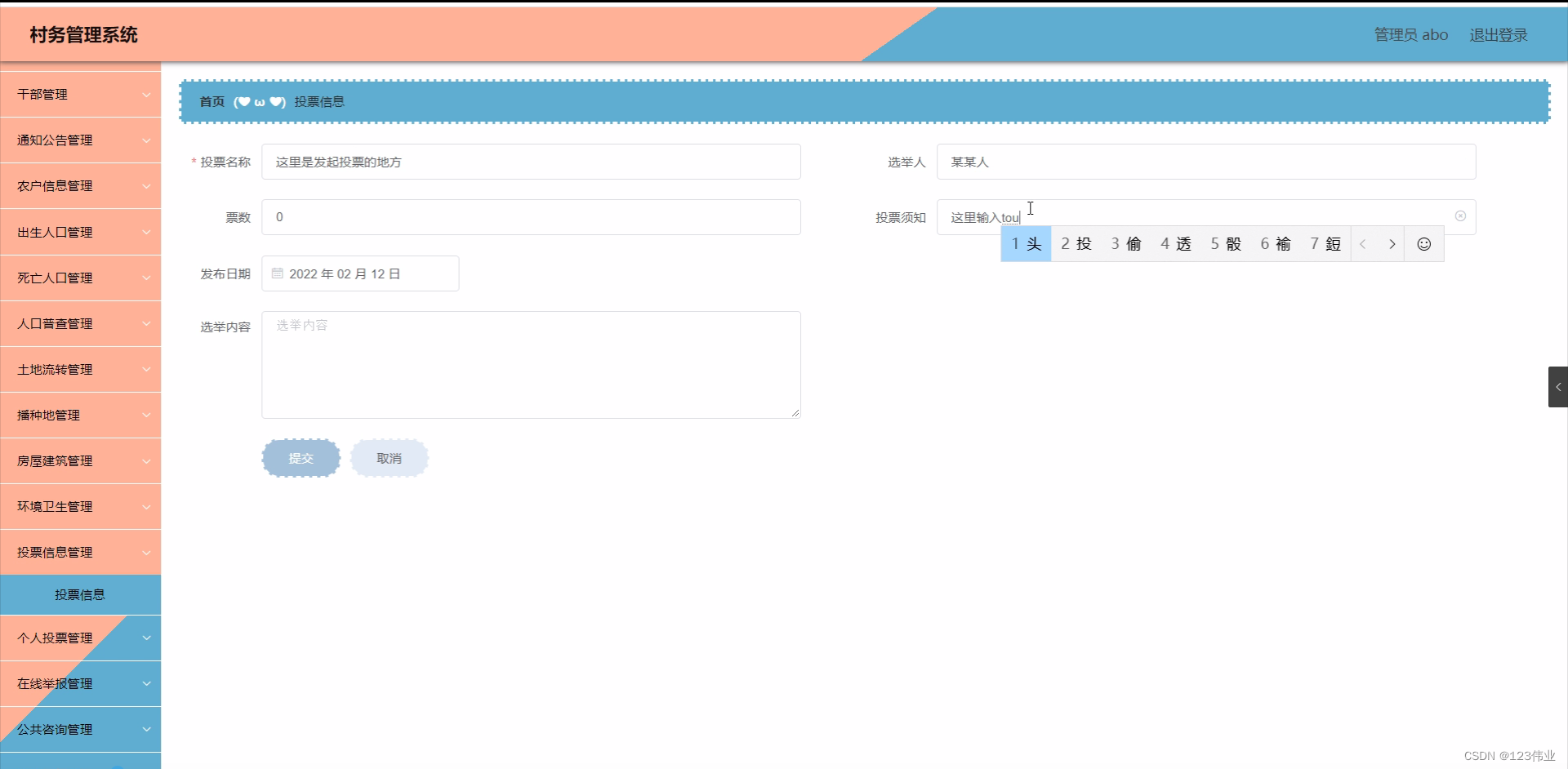Click the 退出登录 logout link
Viewport: 1568px width, 769px height.
point(1499,34)
